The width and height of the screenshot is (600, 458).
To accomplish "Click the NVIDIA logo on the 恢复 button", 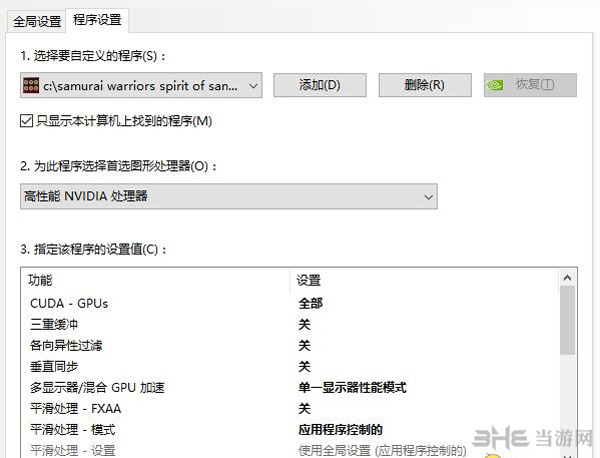I will pos(495,85).
